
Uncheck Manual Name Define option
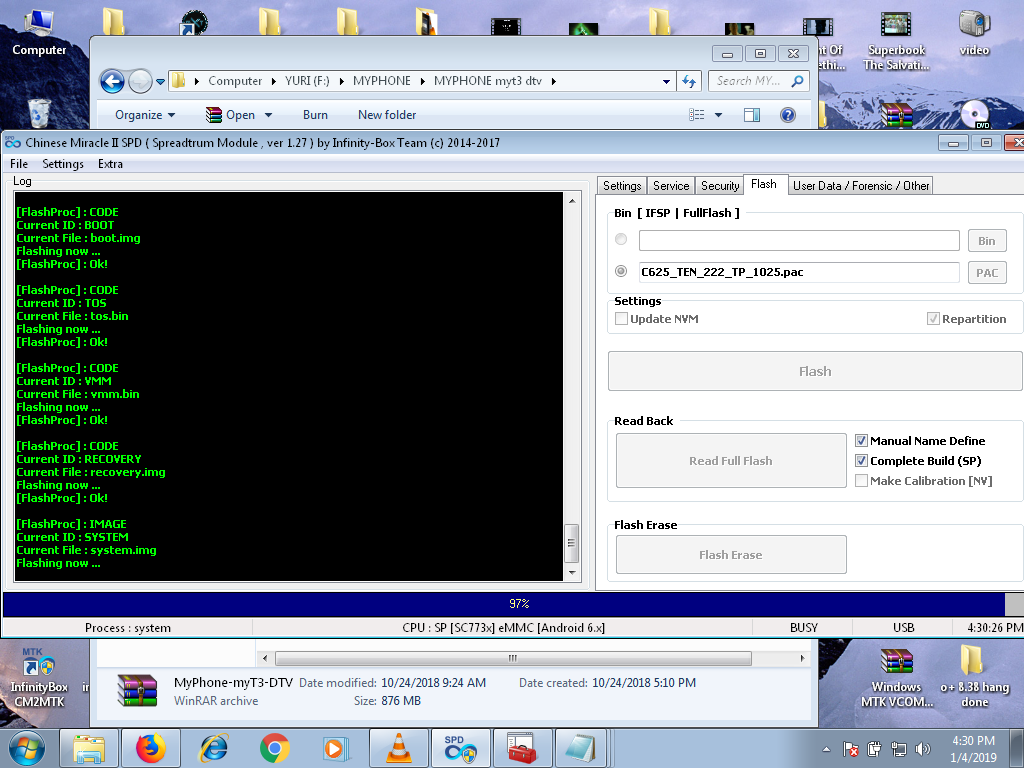[861, 441]
